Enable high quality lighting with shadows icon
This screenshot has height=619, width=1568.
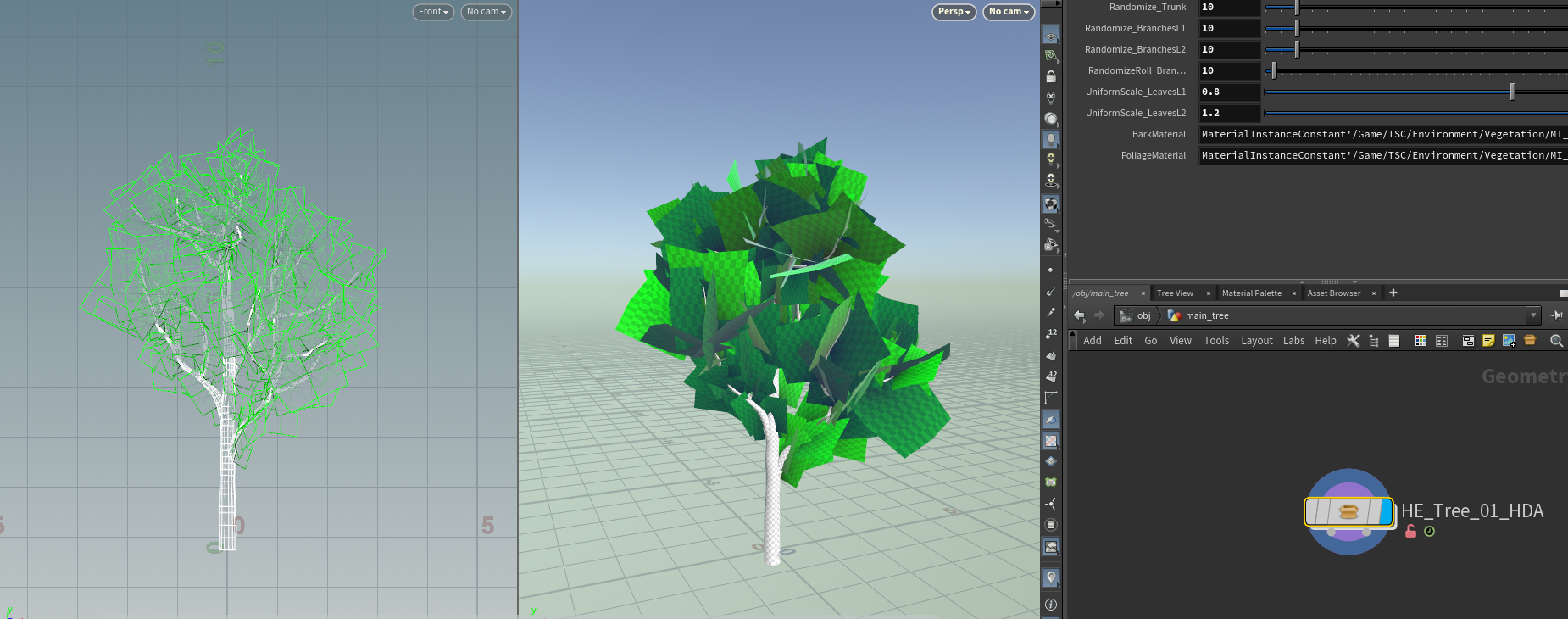[1051, 180]
